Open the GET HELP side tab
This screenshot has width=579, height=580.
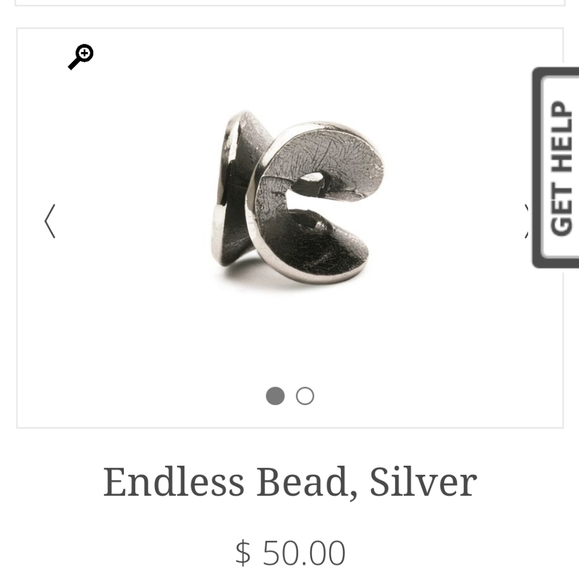556,168
